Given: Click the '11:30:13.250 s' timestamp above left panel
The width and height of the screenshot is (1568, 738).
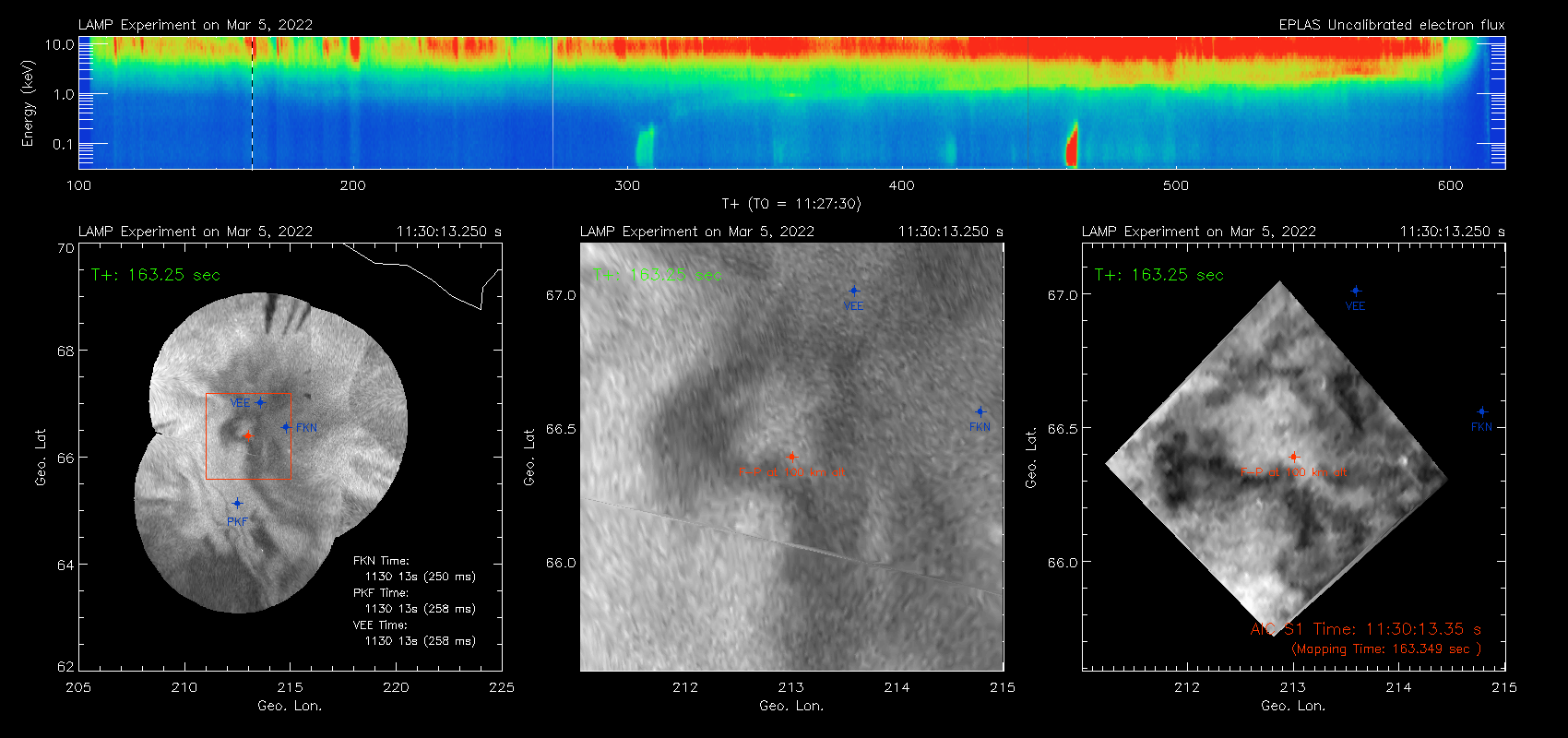Looking at the screenshot, I should tap(449, 232).
